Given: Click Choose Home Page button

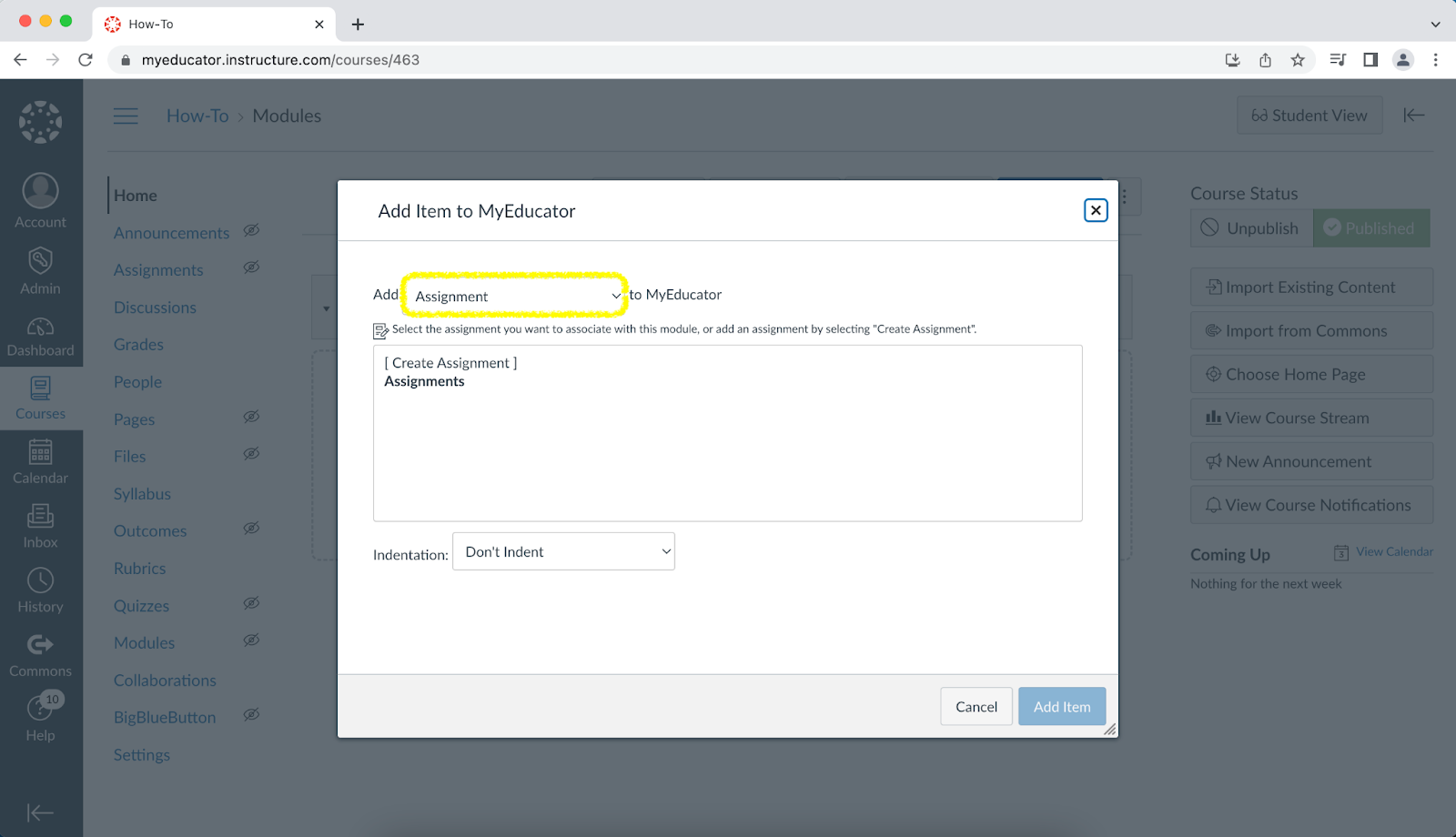Looking at the screenshot, I should coord(1311,375).
